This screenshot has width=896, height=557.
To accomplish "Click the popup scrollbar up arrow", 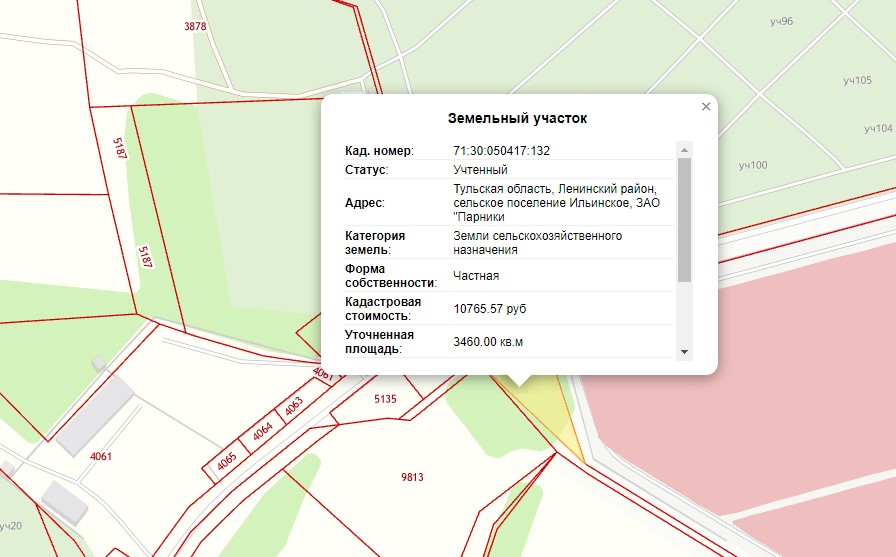I will coord(684,150).
